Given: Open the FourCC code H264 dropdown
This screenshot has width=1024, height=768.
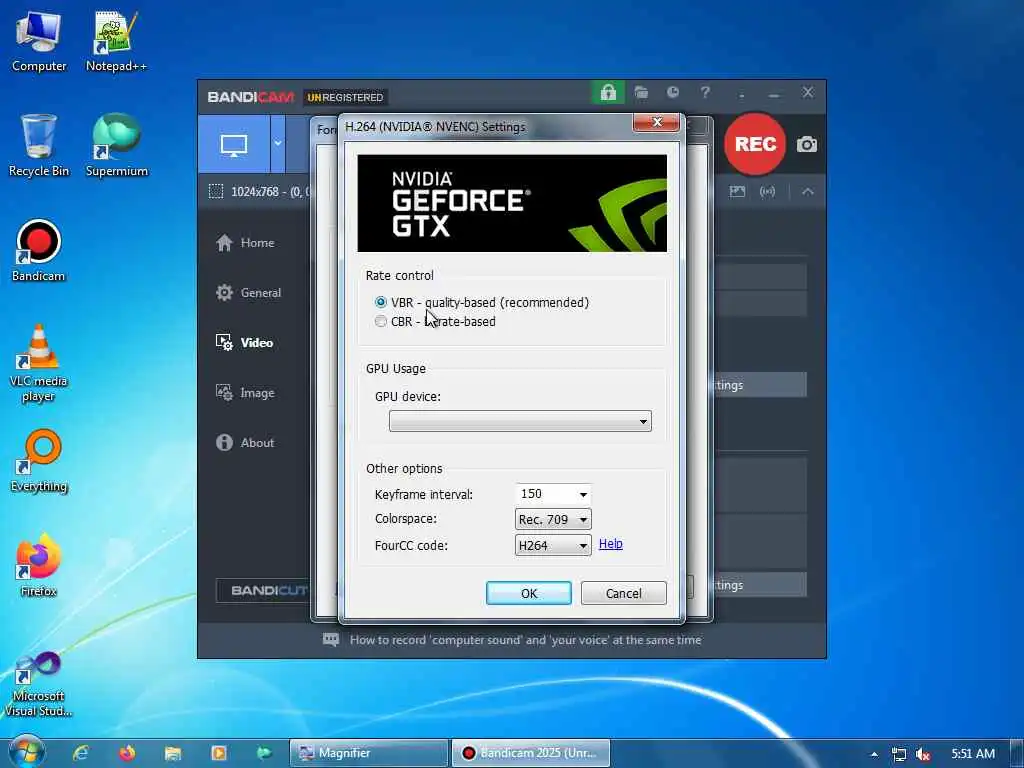Looking at the screenshot, I should click(x=552, y=545).
